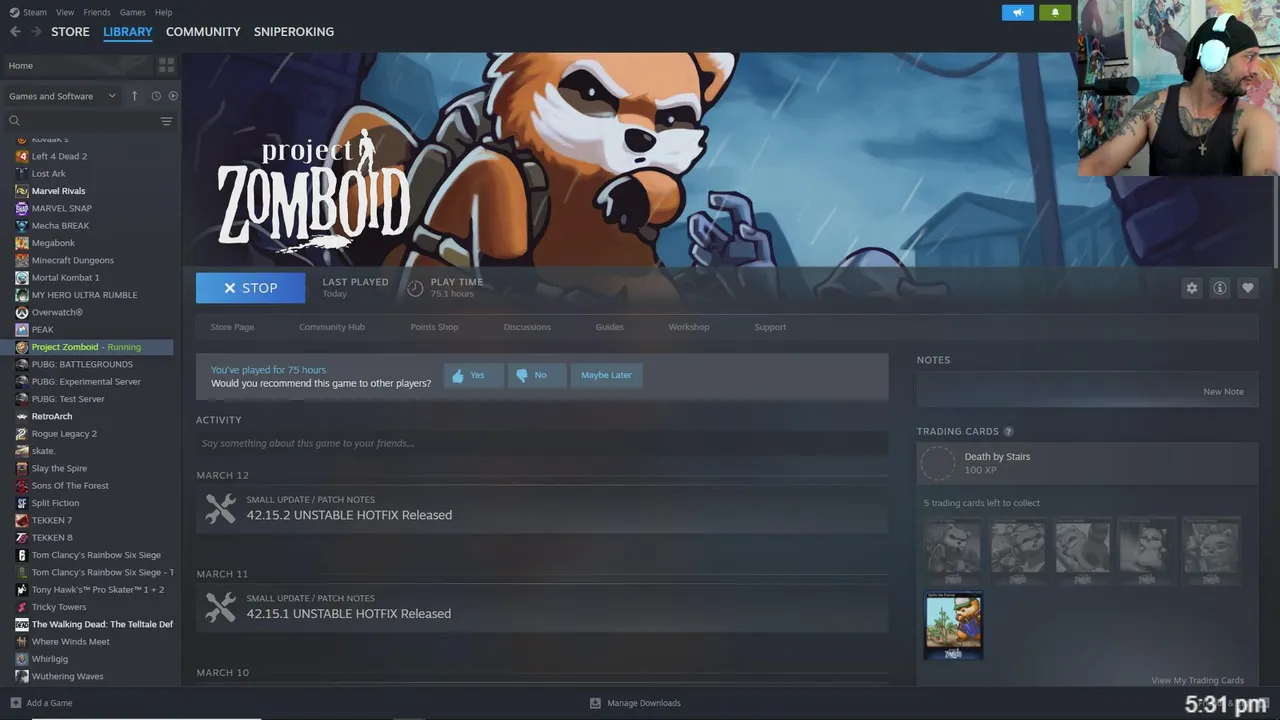Select Rogue Legacy 2 in library
This screenshot has width=1280, height=720.
tap(64, 434)
